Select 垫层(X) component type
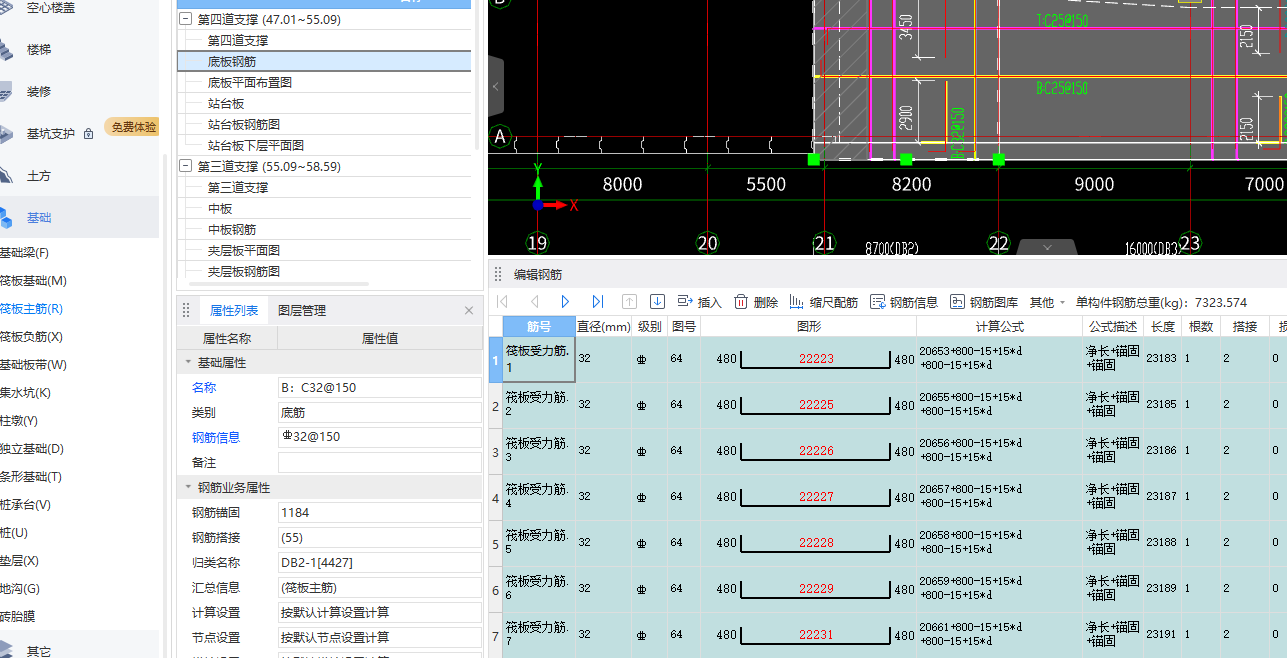This screenshot has width=1287, height=658. pyautogui.click(x=19, y=561)
